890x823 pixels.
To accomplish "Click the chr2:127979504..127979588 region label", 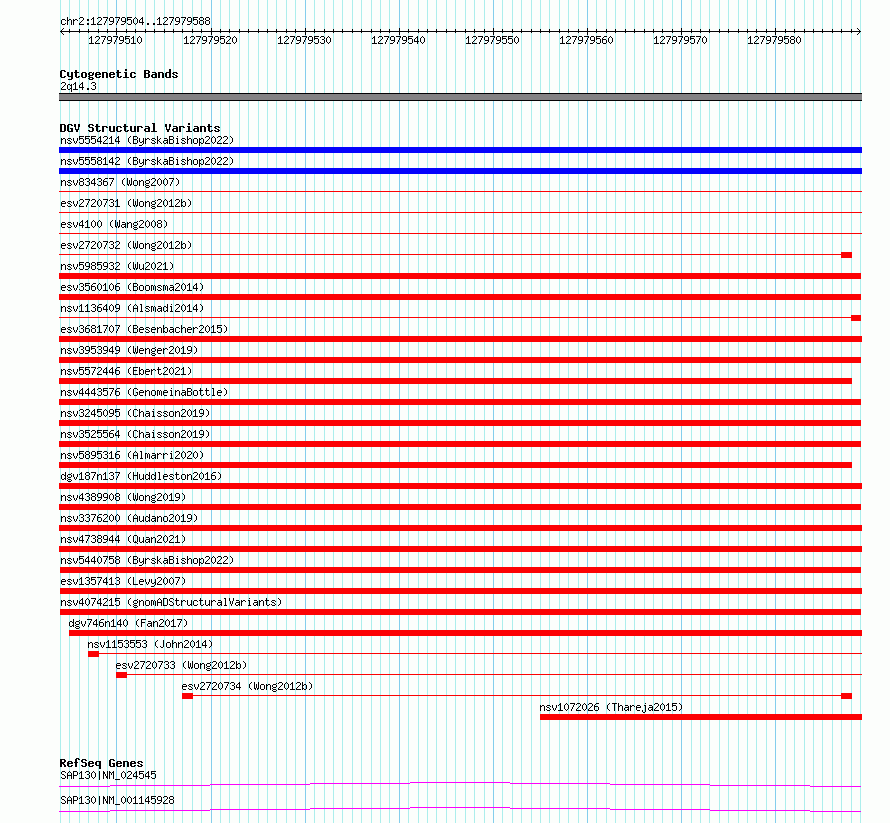I will (135, 22).
